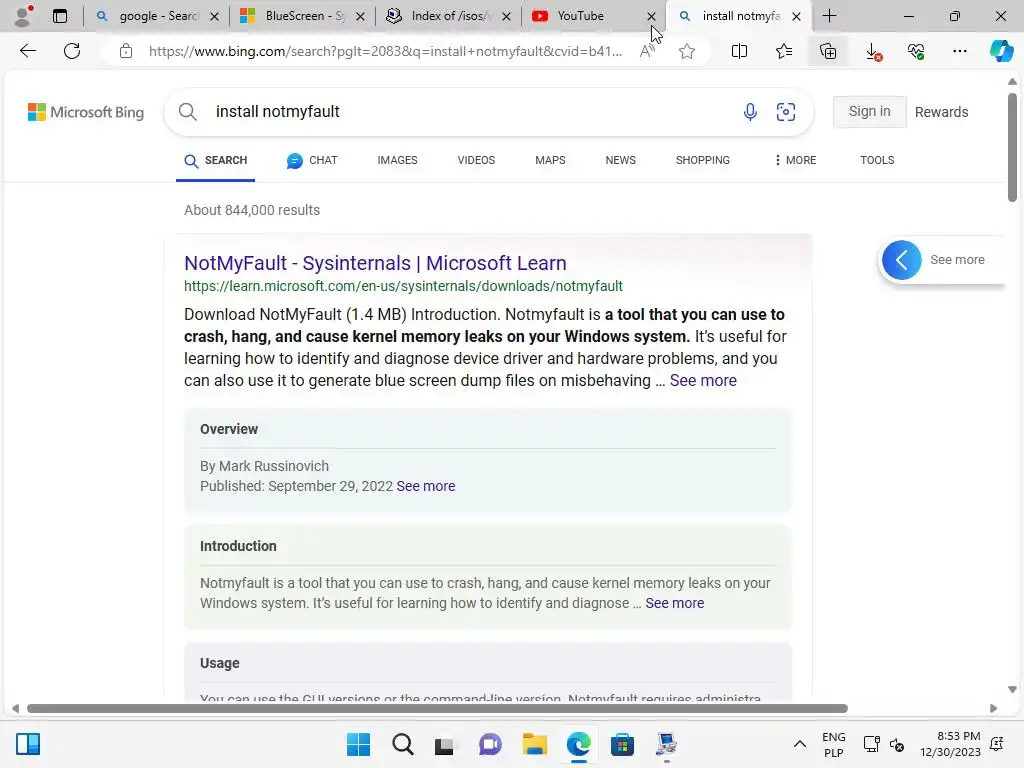
Task: Refresh the page
Action: pyautogui.click(x=72, y=51)
